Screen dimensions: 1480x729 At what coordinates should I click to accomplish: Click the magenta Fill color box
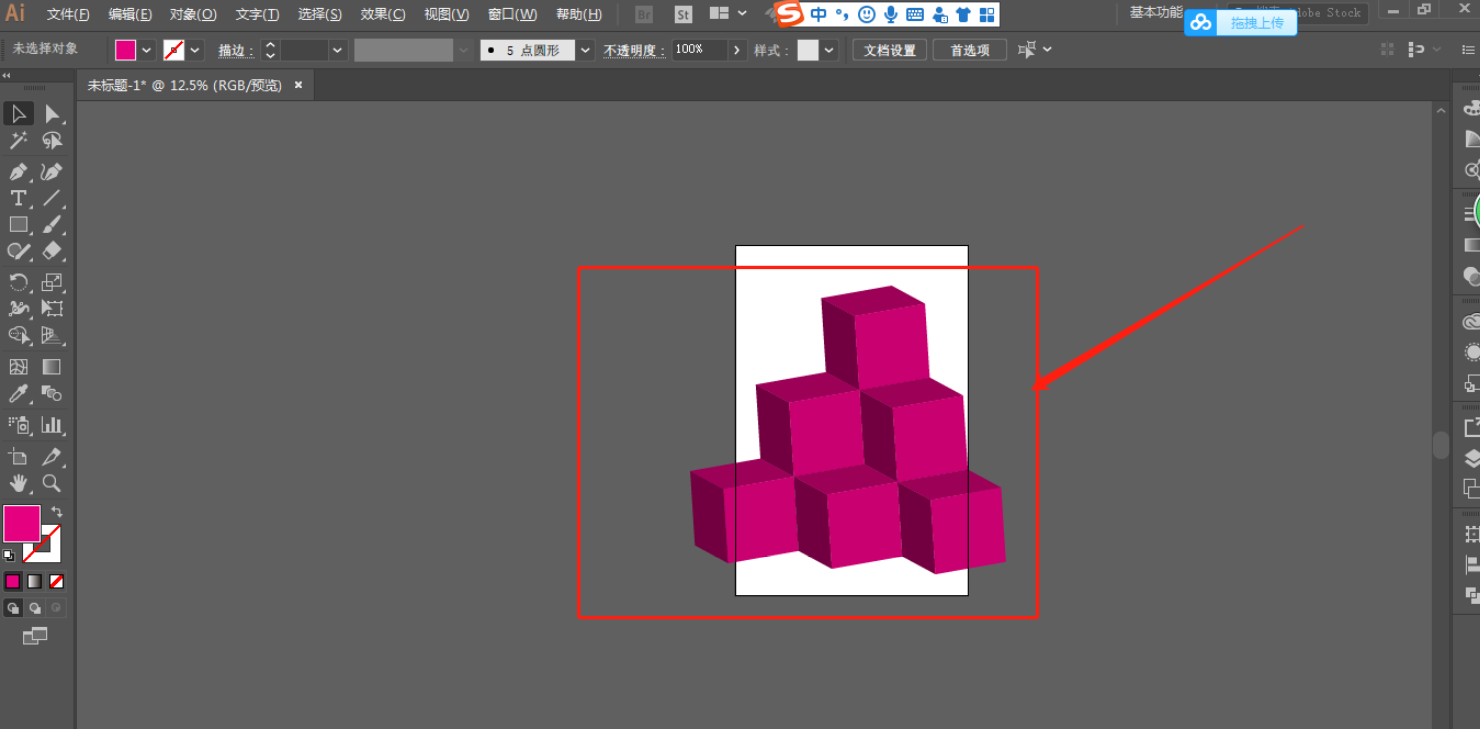(22, 524)
